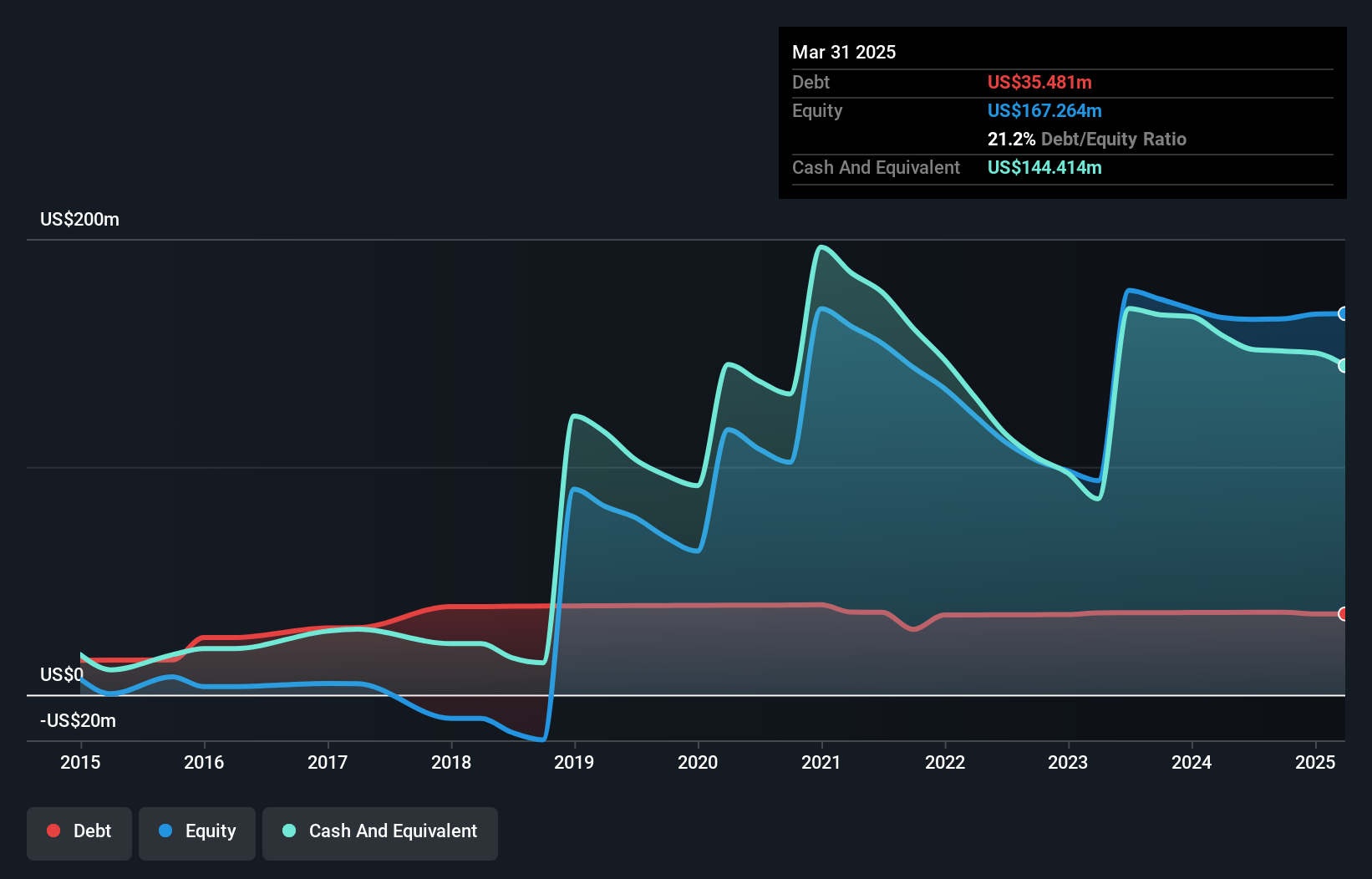
Task: Click the US$200m y-axis label
Action: 79,220
